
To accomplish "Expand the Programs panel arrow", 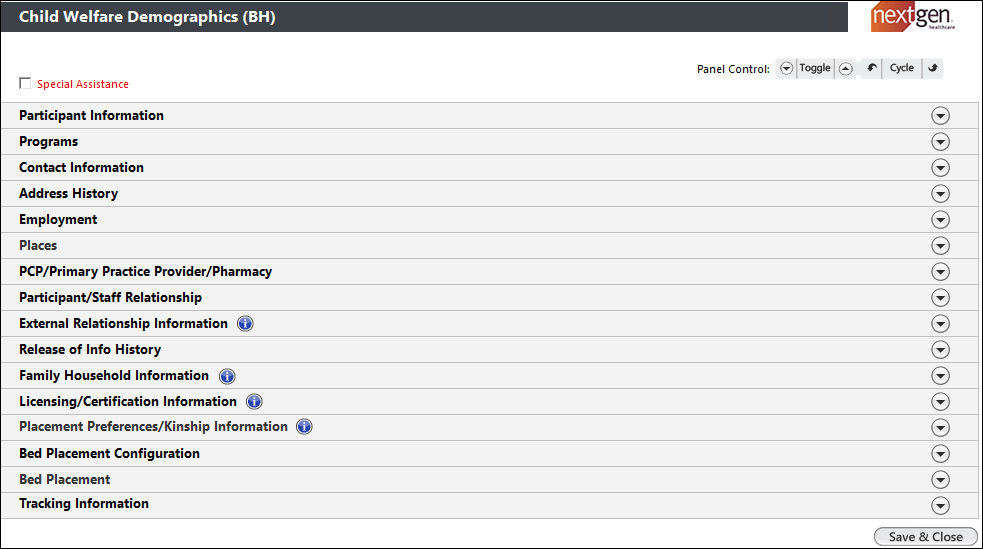I will tap(939, 142).
